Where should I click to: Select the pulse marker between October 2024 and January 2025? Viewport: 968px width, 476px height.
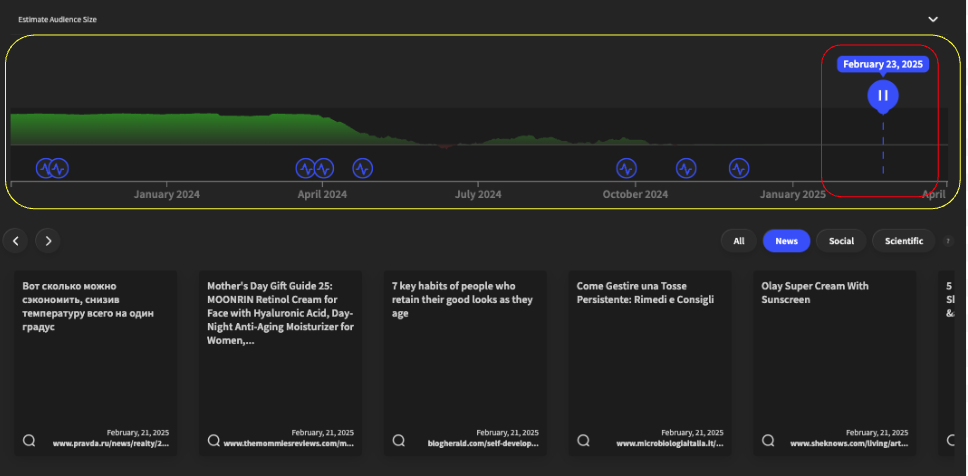[x=686, y=168]
